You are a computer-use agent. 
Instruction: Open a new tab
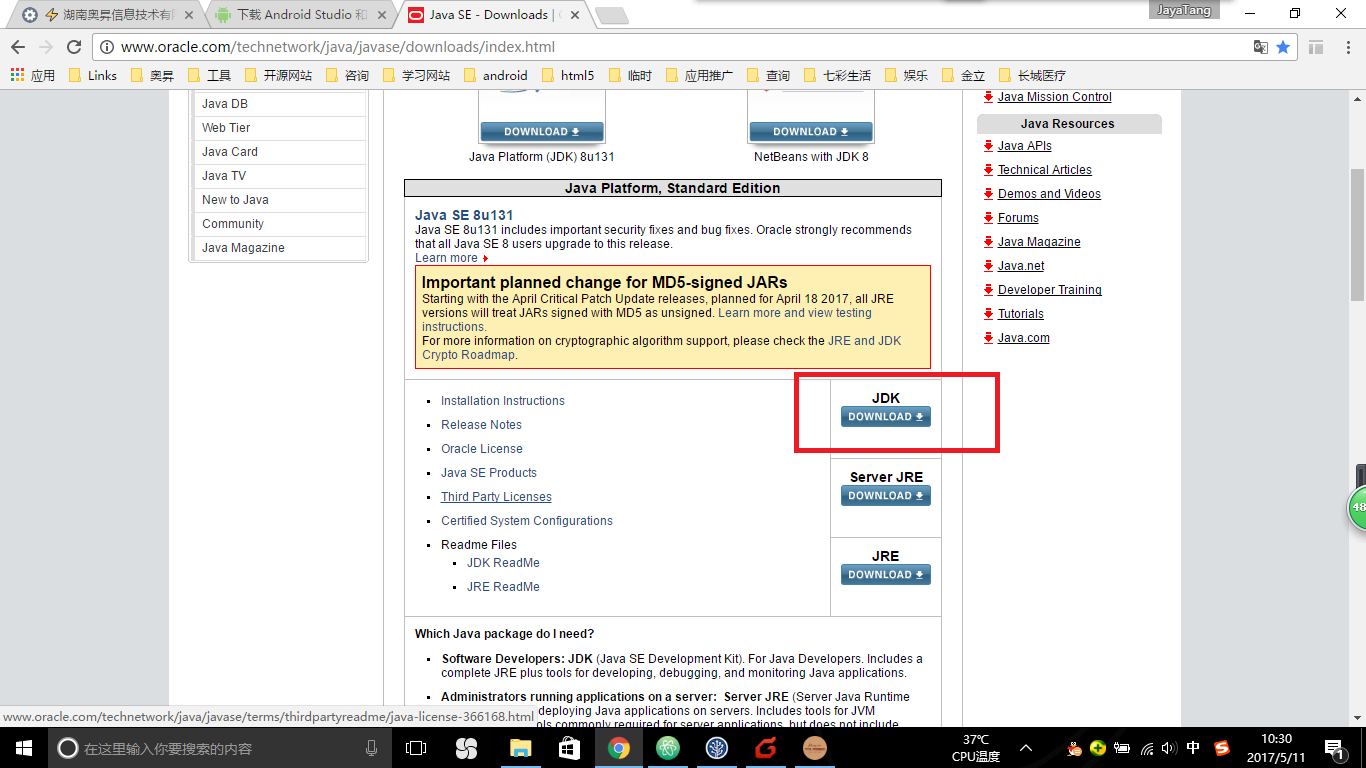point(611,15)
